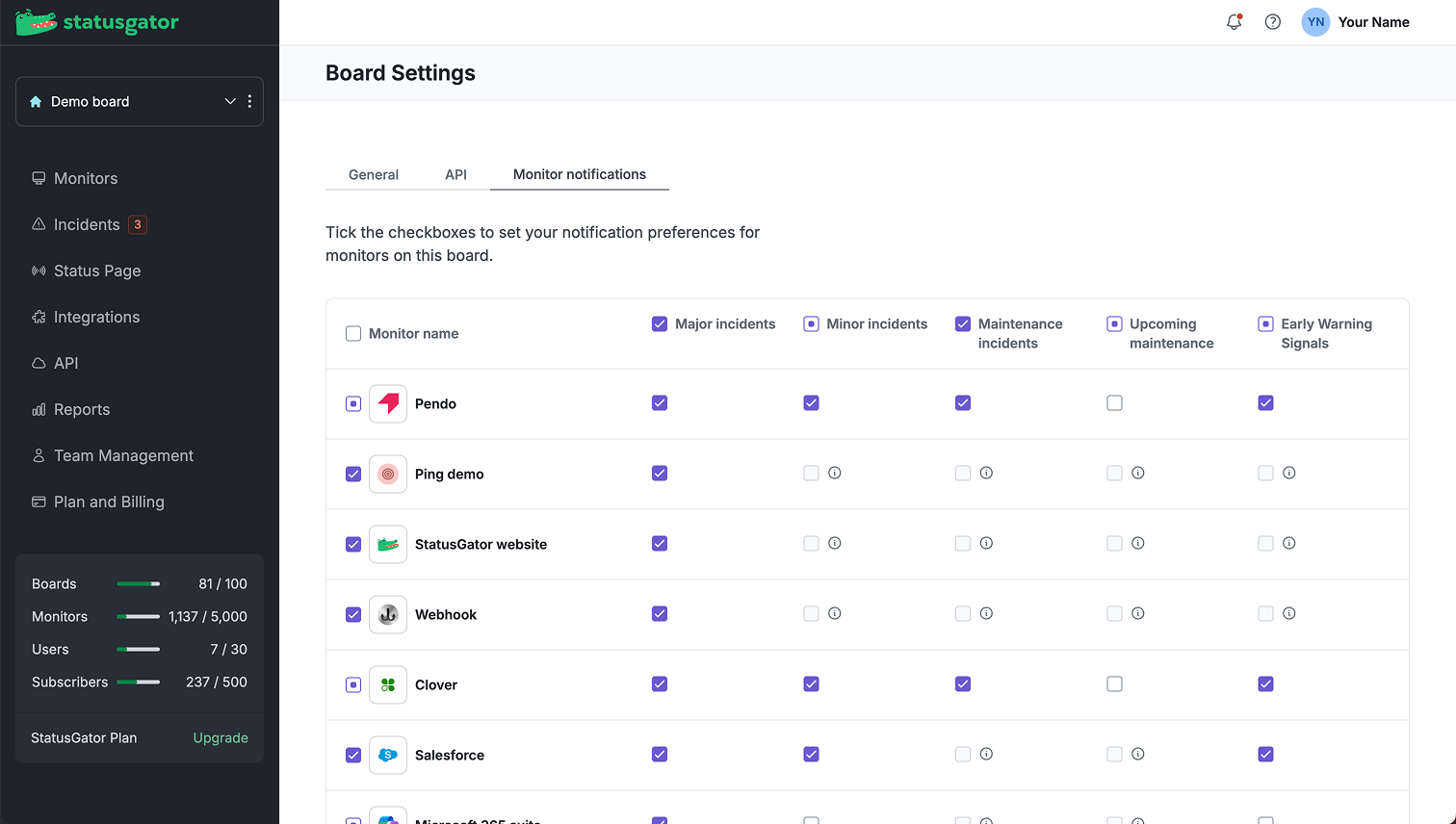
Task: Click the home icon beside Demo board
Action: tap(36, 101)
